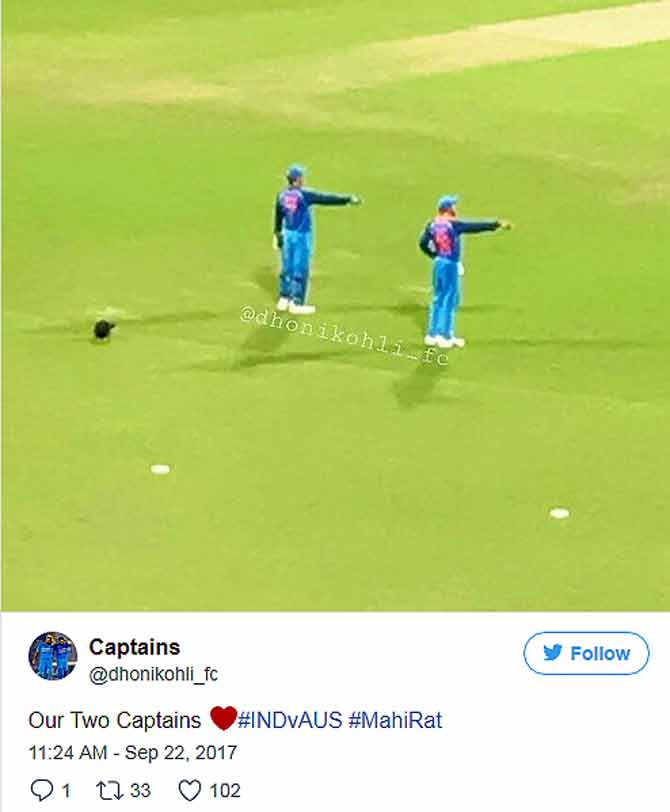Click the retweet count 33
The width and height of the screenshot is (670, 812).
pos(140,791)
